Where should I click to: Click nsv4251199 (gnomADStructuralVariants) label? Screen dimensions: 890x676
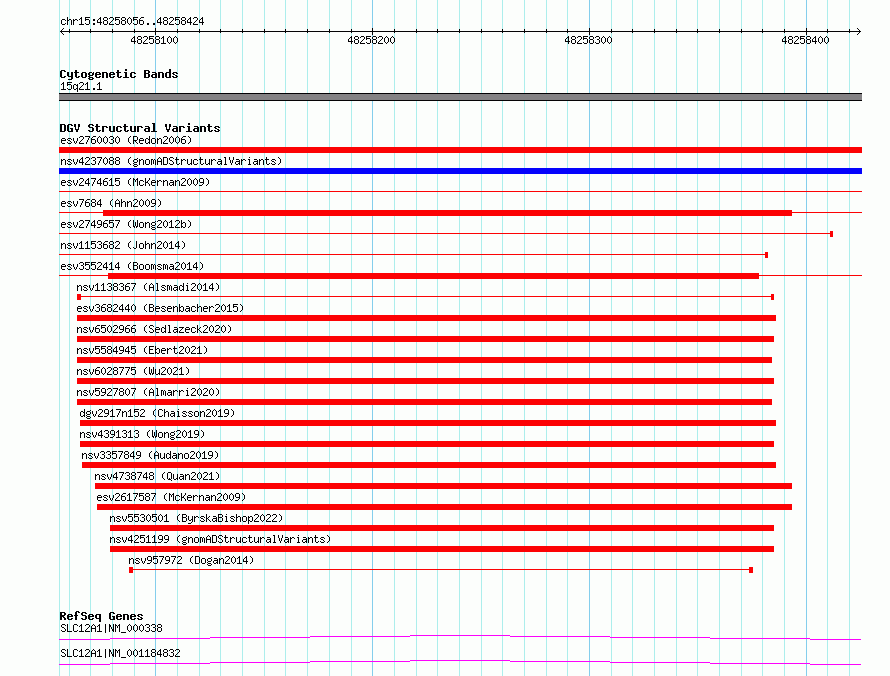(220, 539)
